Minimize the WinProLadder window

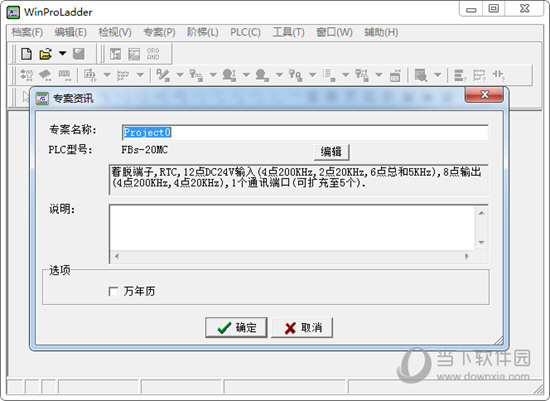471,9
